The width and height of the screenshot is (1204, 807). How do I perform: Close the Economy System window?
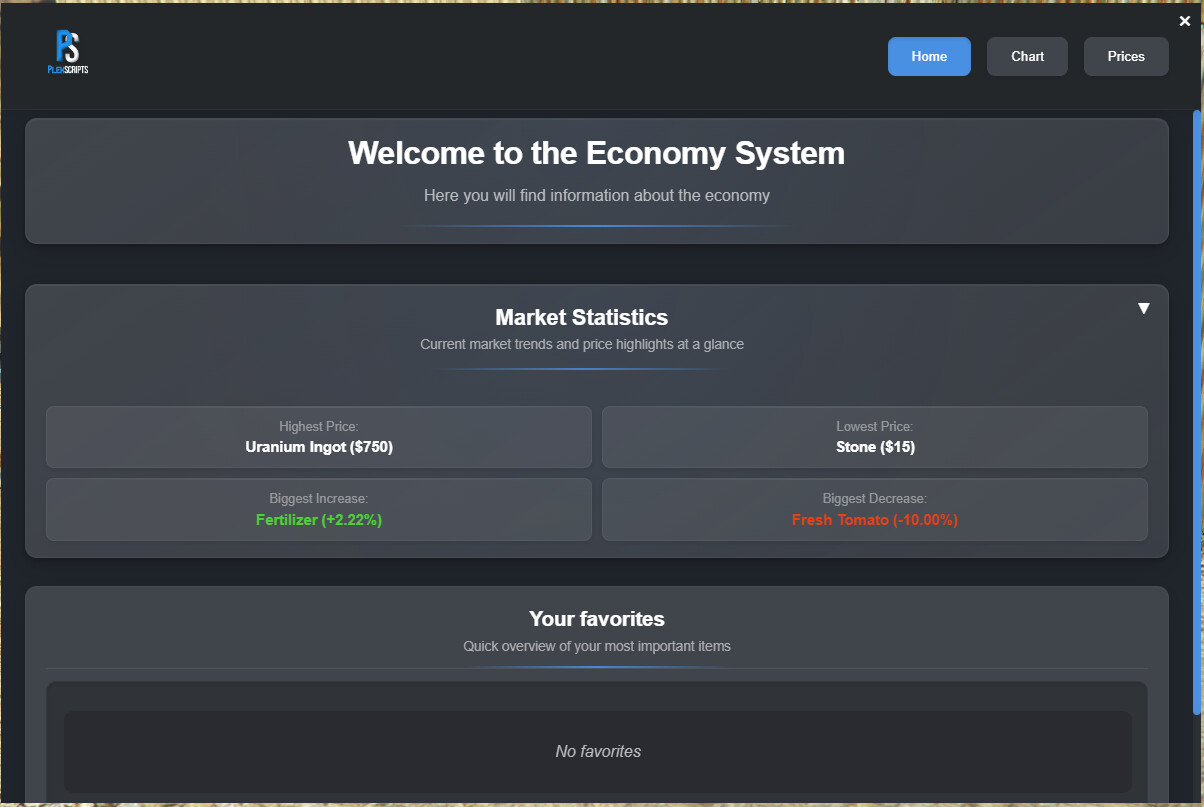(1184, 20)
